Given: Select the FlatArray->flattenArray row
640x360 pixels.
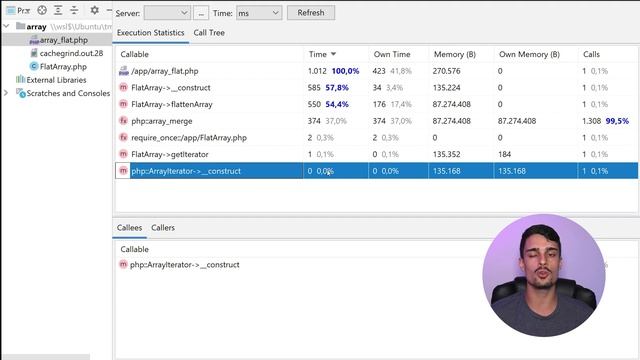Looking at the screenshot, I should [x=376, y=104].
